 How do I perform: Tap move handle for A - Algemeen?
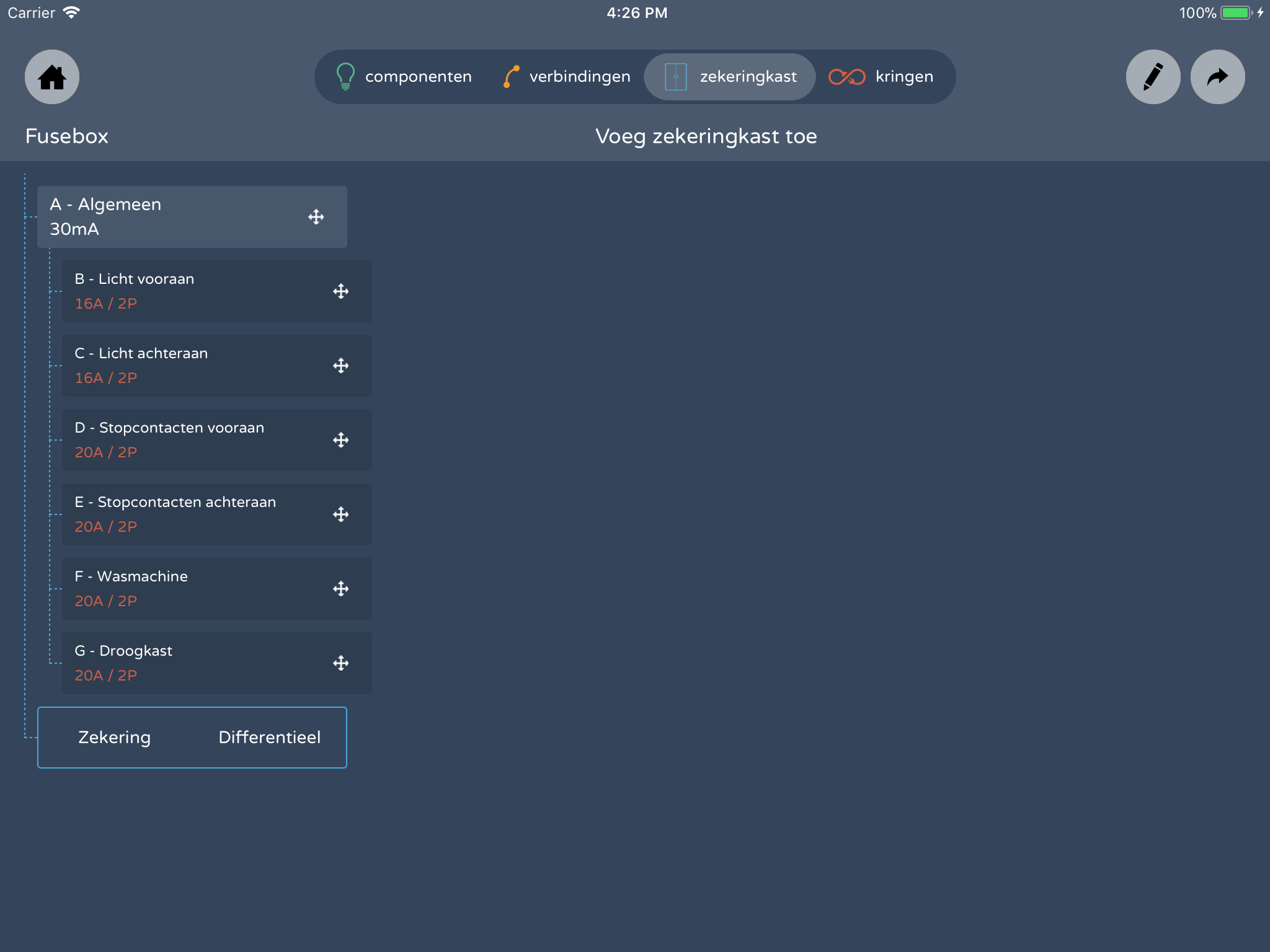[x=316, y=217]
